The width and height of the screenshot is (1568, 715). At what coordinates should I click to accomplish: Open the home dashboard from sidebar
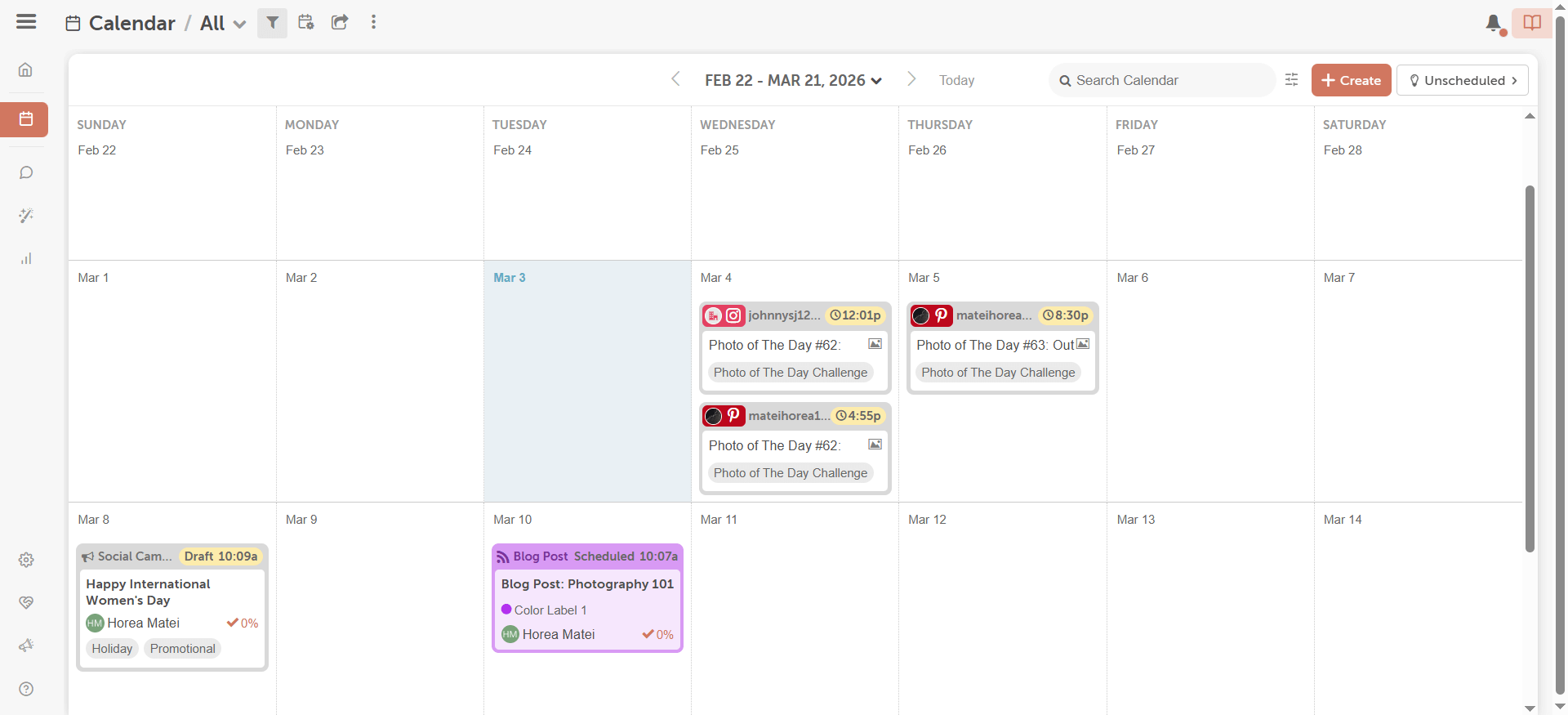click(25, 70)
